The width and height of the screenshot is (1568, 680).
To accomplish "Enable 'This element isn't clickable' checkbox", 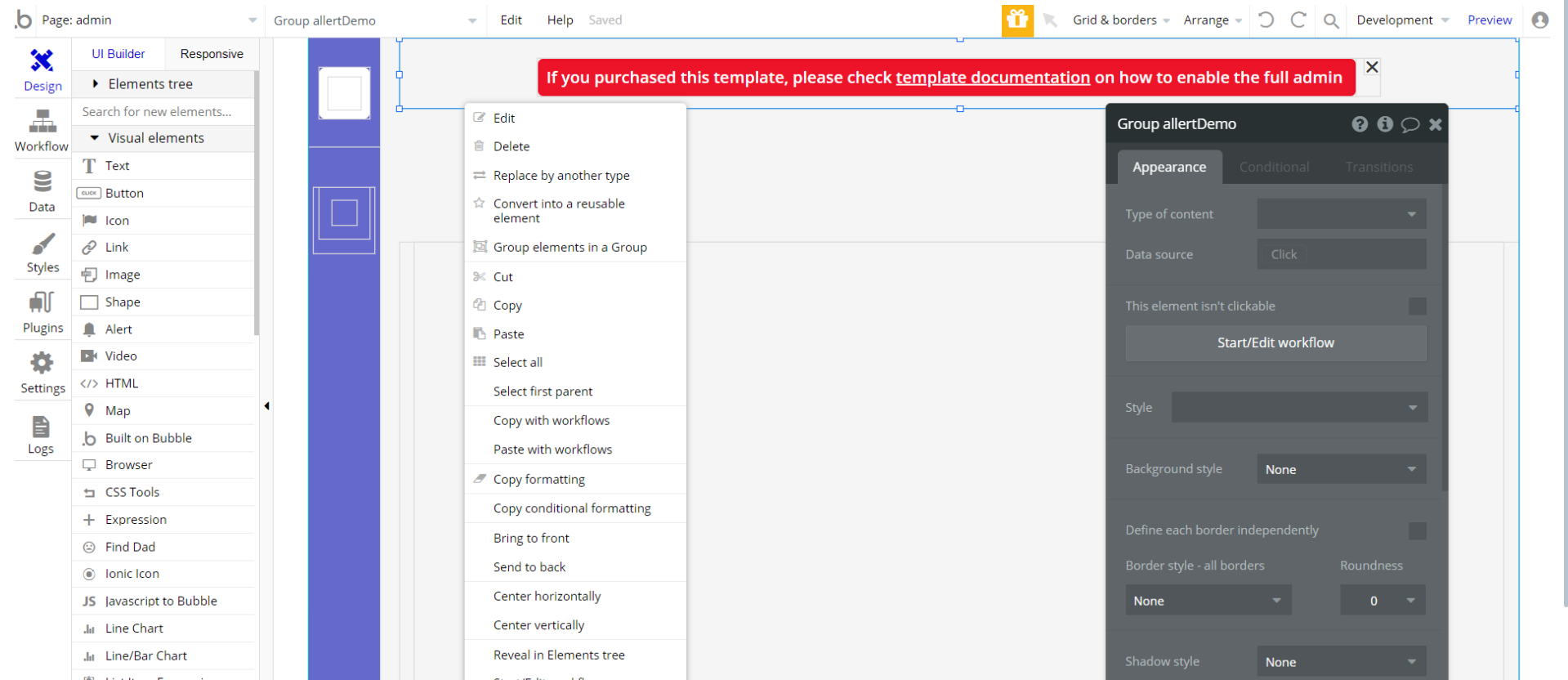I will 1418,306.
